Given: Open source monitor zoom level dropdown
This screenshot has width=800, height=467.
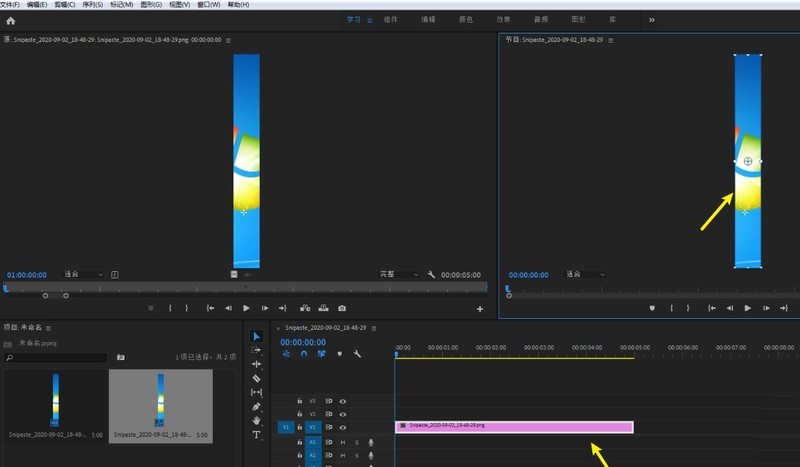Looking at the screenshot, I should (x=83, y=275).
